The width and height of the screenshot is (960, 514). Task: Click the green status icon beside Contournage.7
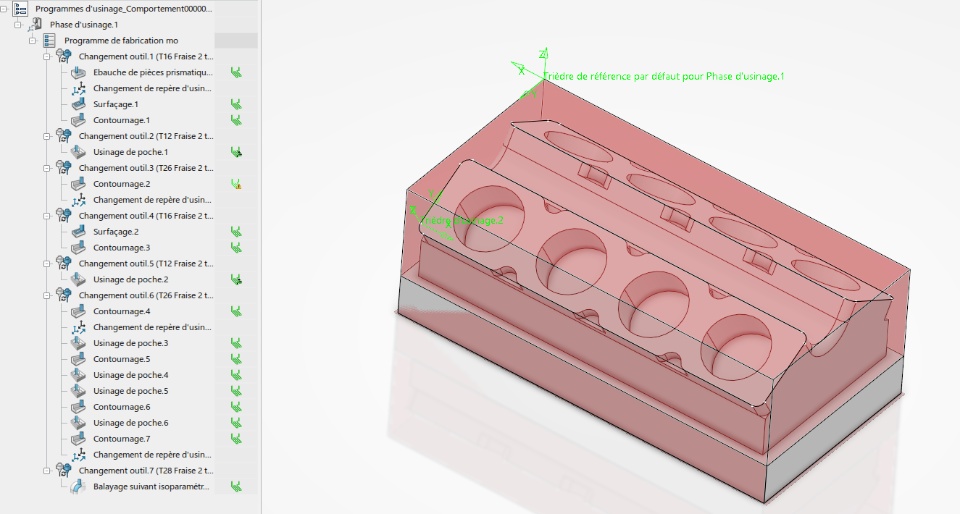click(236, 438)
